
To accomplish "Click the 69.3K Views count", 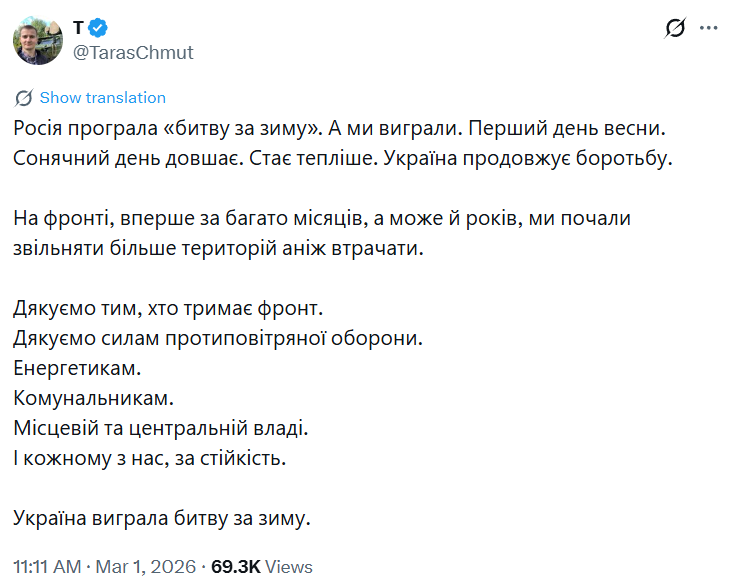I will [x=262, y=567].
